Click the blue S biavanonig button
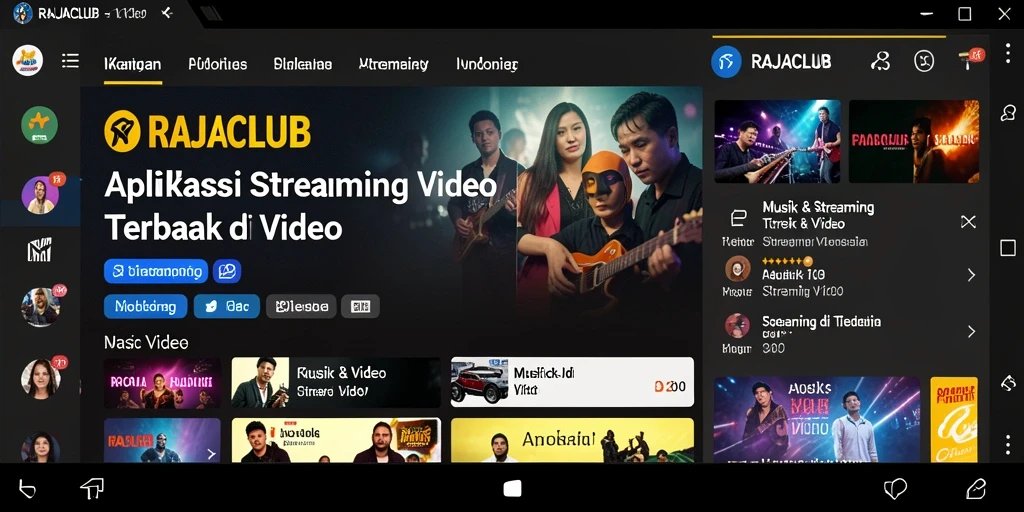The height and width of the screenshot is (512, 1024). coord(155,271)
